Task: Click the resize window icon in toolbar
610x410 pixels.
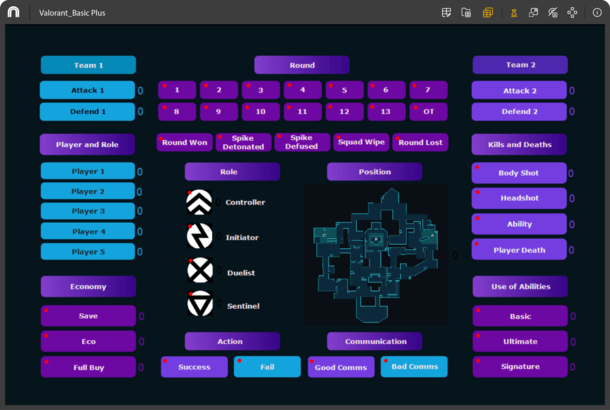Action: coord(533,12)
